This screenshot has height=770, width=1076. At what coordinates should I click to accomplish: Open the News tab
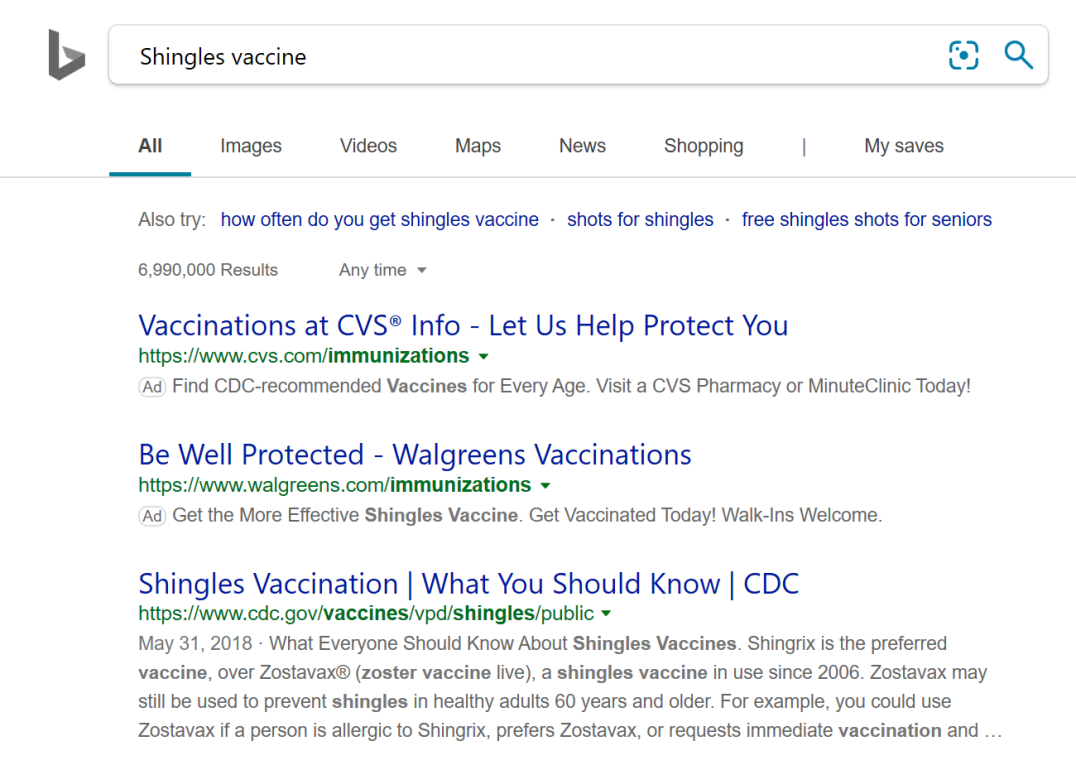(582, 145)
